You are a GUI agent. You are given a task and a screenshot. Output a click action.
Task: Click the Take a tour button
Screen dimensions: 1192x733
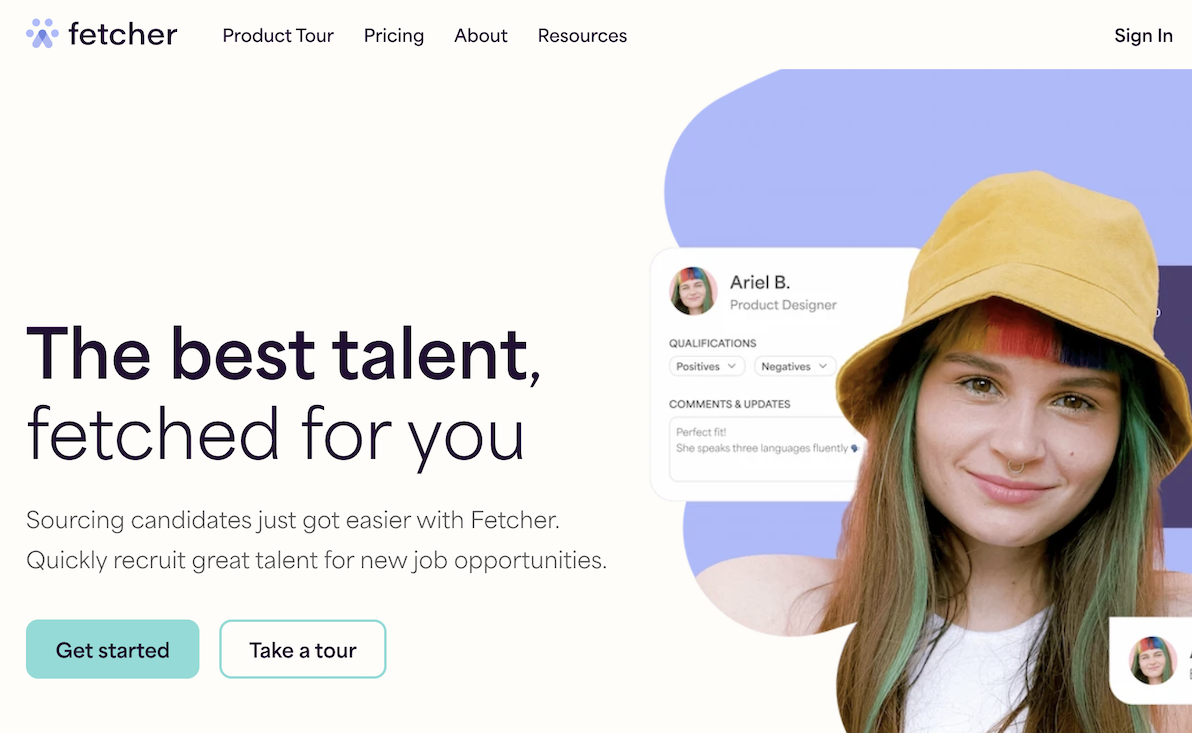pos(302,649)
